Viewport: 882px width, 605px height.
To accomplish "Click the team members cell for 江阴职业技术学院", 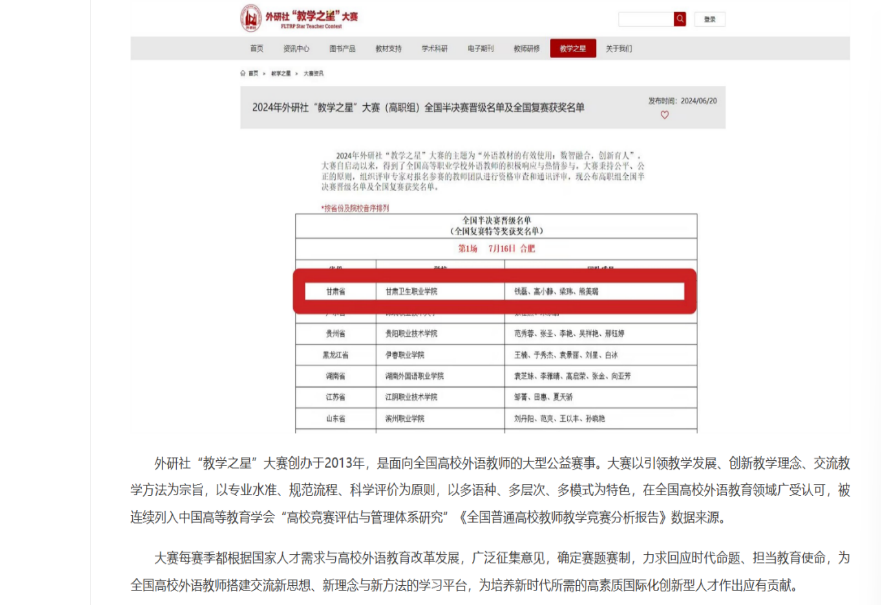I will tap(601, 397).
